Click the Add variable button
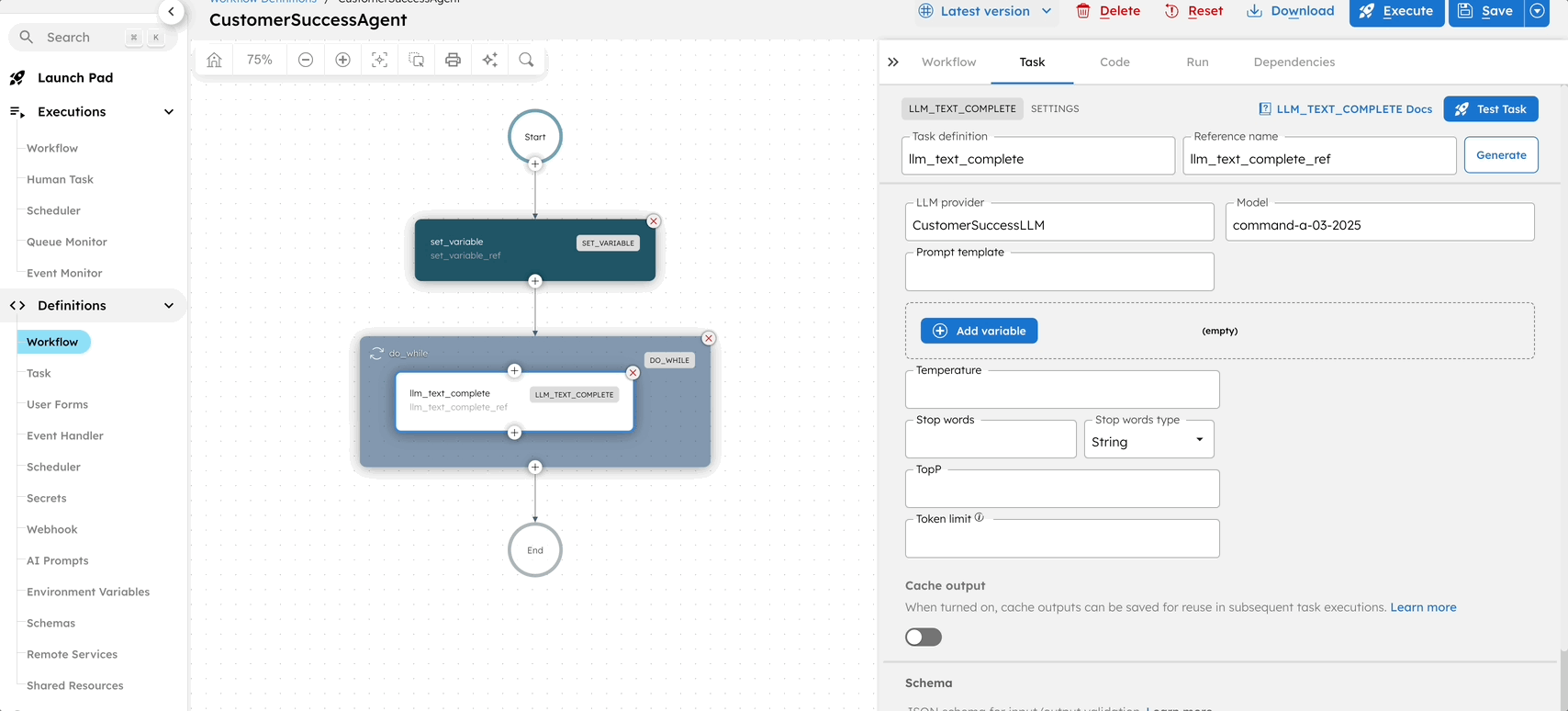Image resolution: width=1568 pixels, height=711 pixels. pos(979,331)
